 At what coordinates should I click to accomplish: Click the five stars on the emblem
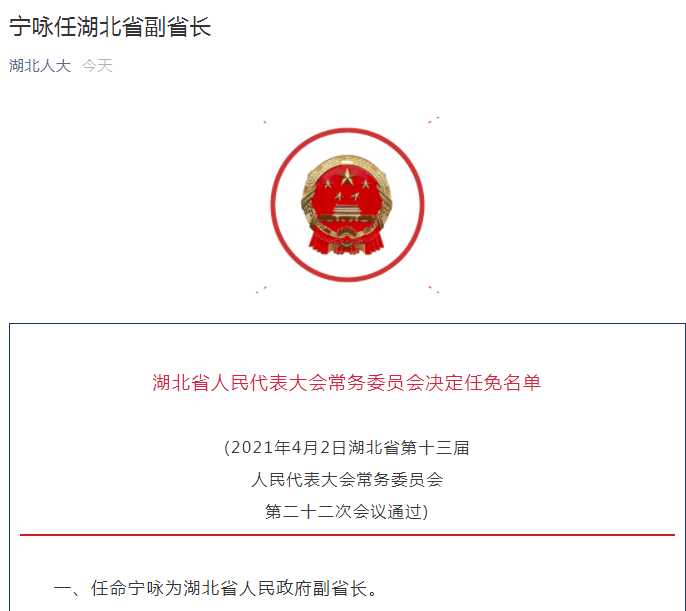[347, 184]
